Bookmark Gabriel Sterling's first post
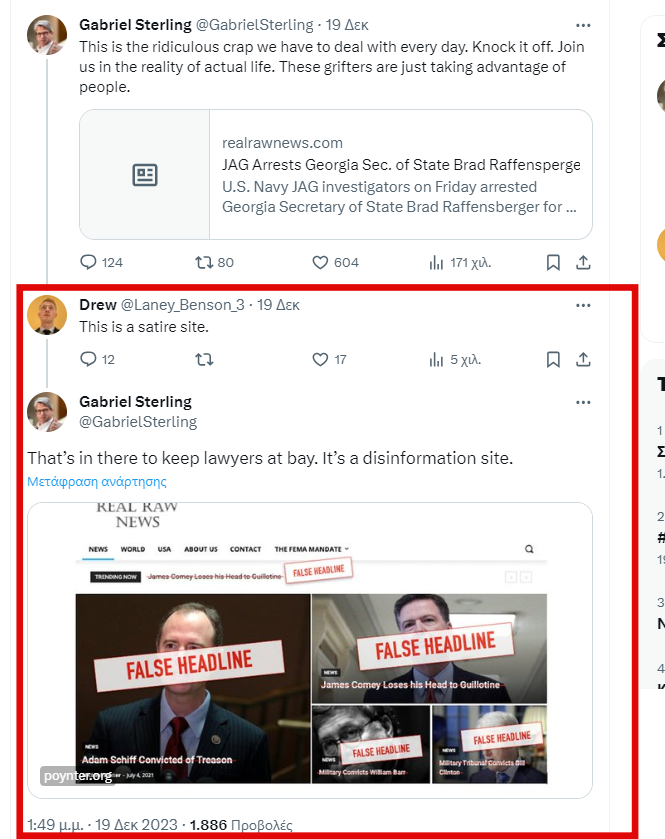665x839 pixels. point(553,262)
